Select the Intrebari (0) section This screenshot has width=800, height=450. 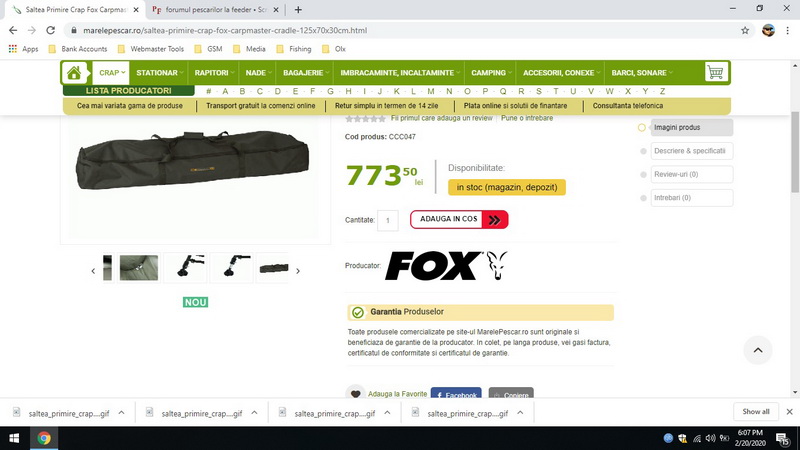(x=691, y=198)
